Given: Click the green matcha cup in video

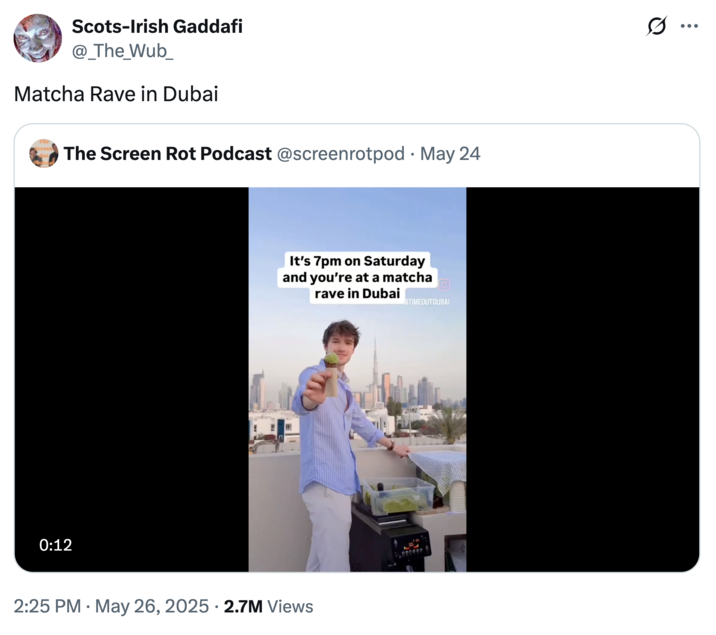Looking at the screenshot, I should [x=331, y=361].
